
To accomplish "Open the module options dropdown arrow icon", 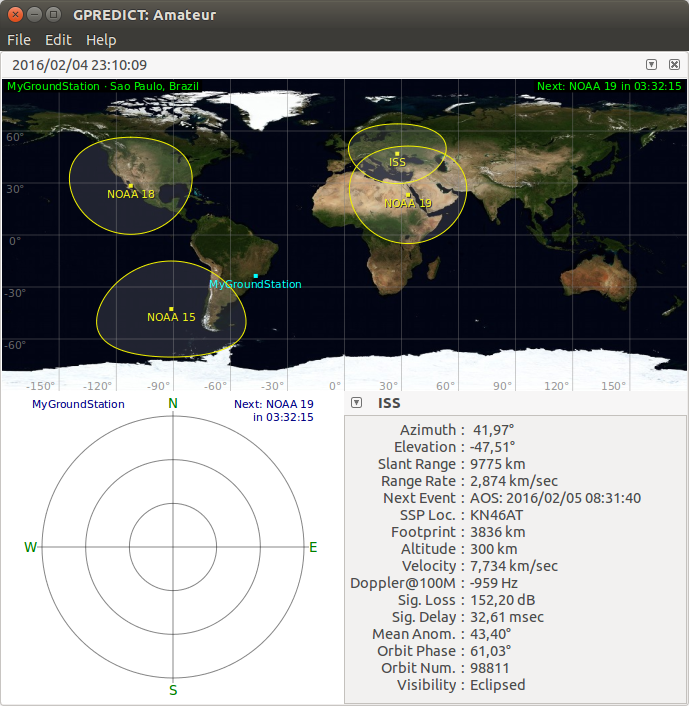I will point(651,64).
